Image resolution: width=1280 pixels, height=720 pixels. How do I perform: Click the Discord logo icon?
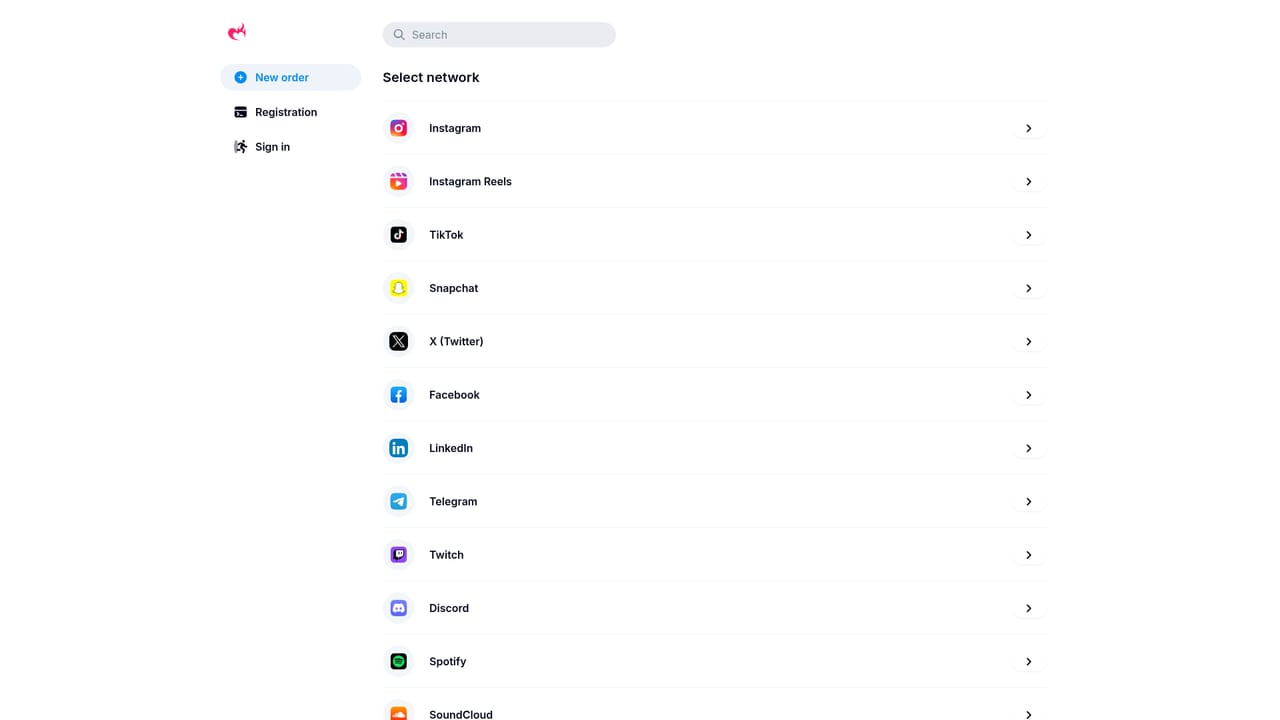click(398, 608)
